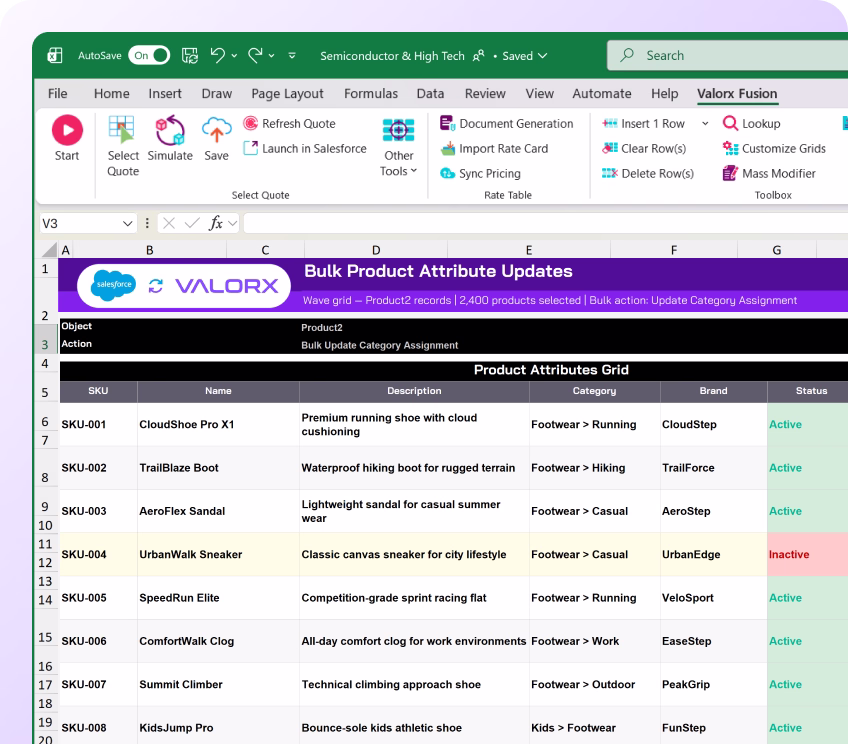The image size is (848, 744).
Task: Switch to the Insert tab
Action: tap(165, 94)
